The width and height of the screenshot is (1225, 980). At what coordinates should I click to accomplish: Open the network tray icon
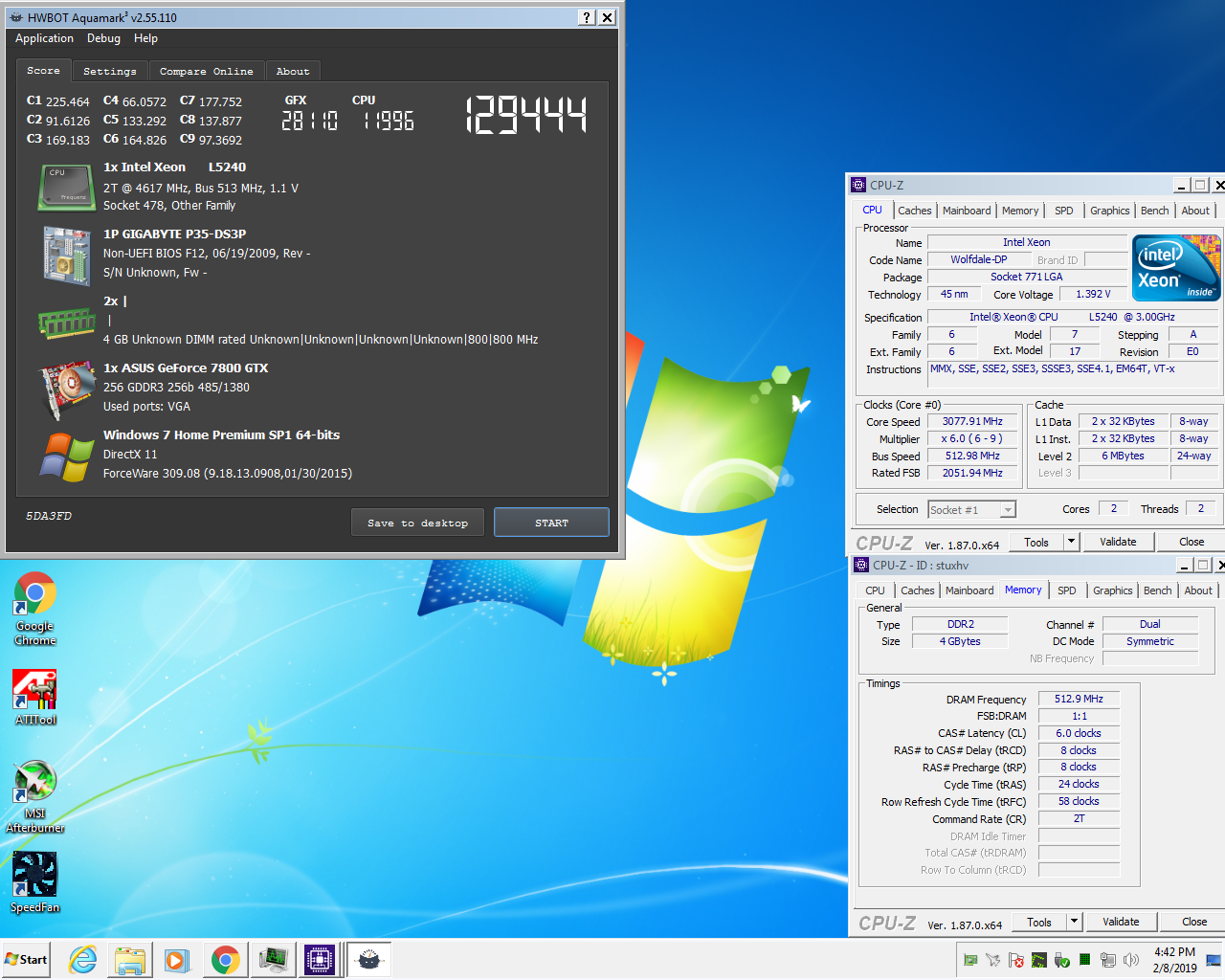tap(1108, 960)
